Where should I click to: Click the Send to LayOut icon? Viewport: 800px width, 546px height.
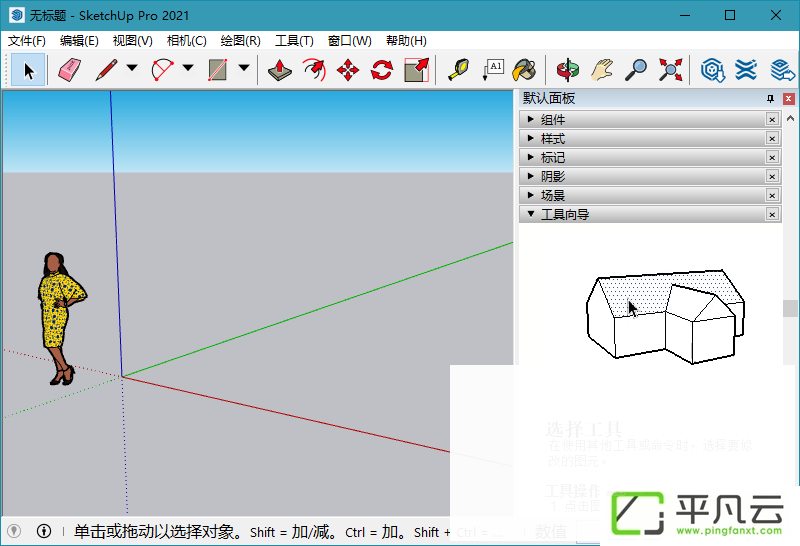point(782,70)
